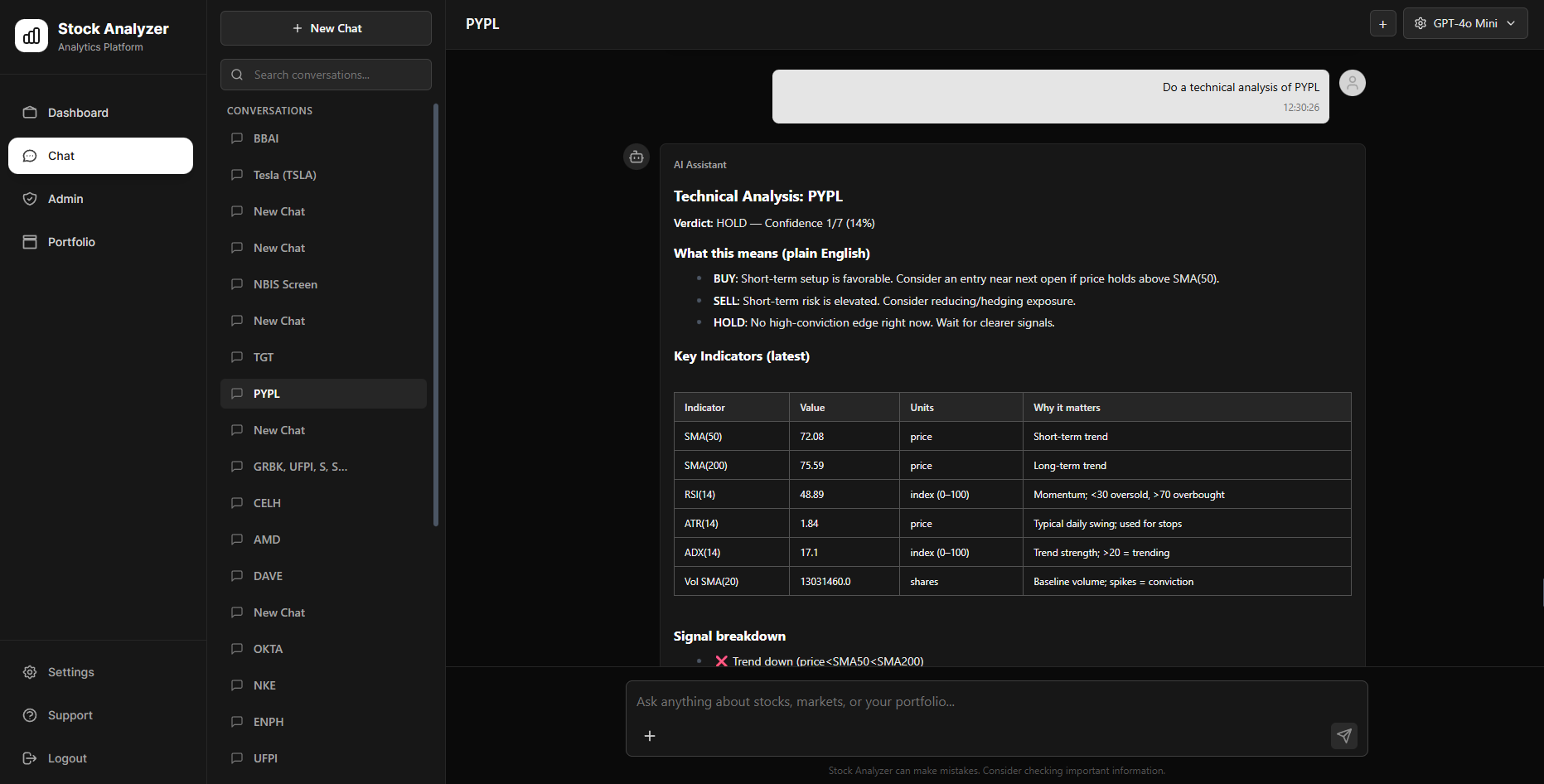Click the plus button beside the model selector
Image resolution: width=1544 pixels, height=784 pixels.
[1382, 23]
